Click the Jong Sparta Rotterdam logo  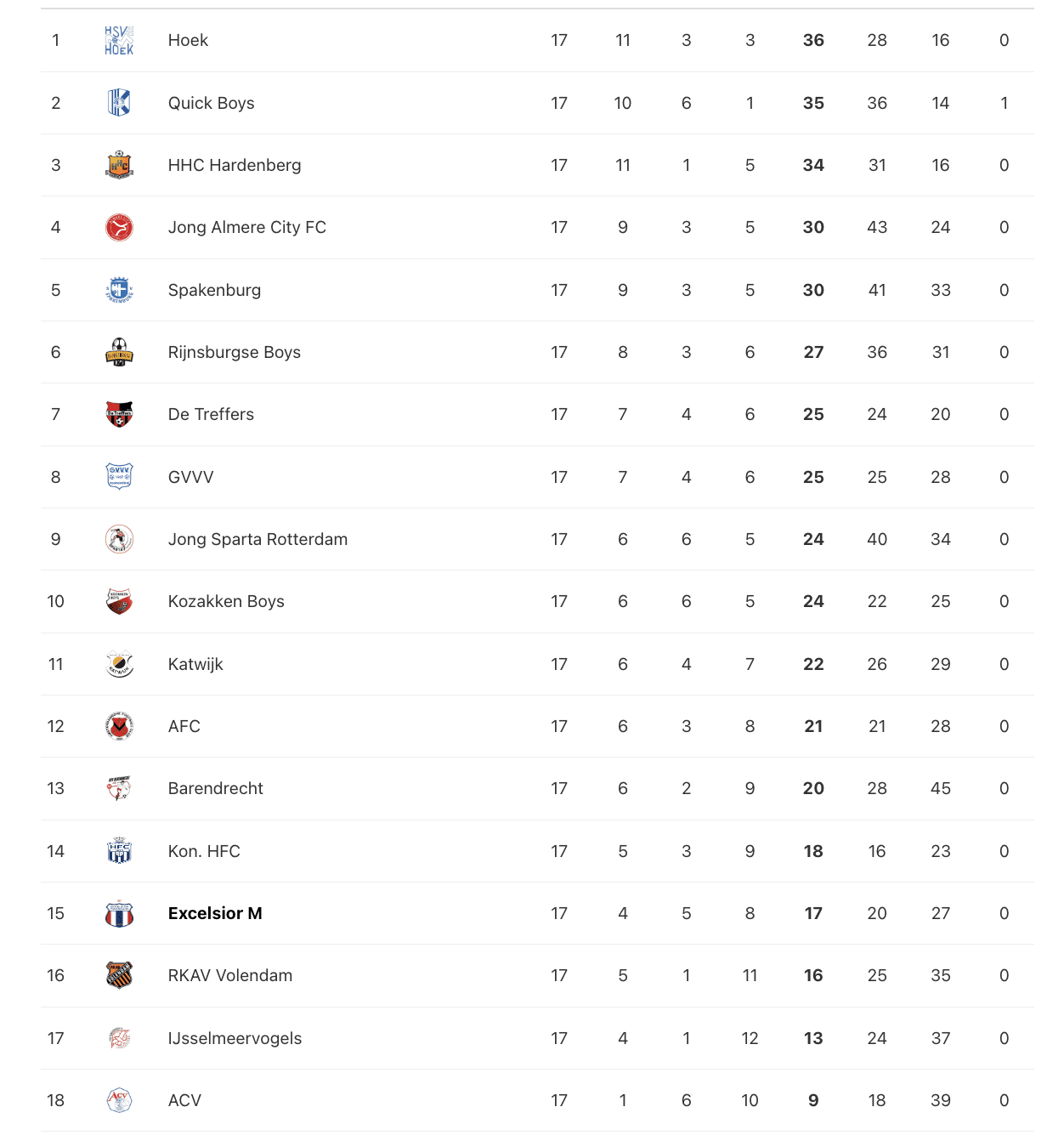119,539
